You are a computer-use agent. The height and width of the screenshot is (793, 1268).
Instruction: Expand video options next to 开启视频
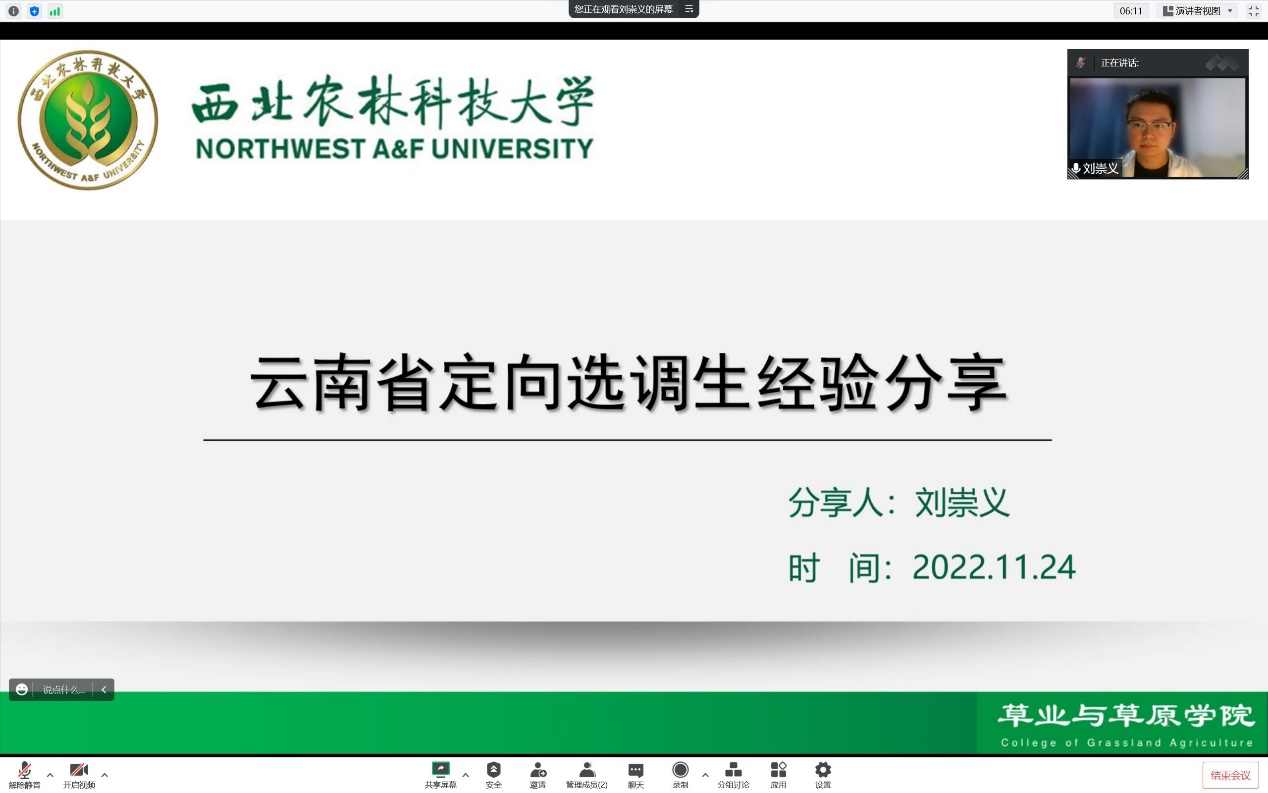[104, 775]
